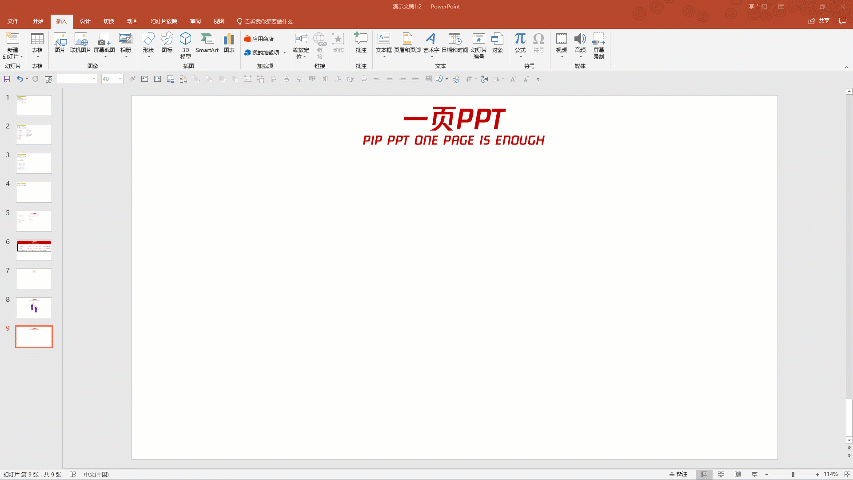Click the zoom slider in the status bar
This screenshot has height=480, width=853.
coord(793,474)
